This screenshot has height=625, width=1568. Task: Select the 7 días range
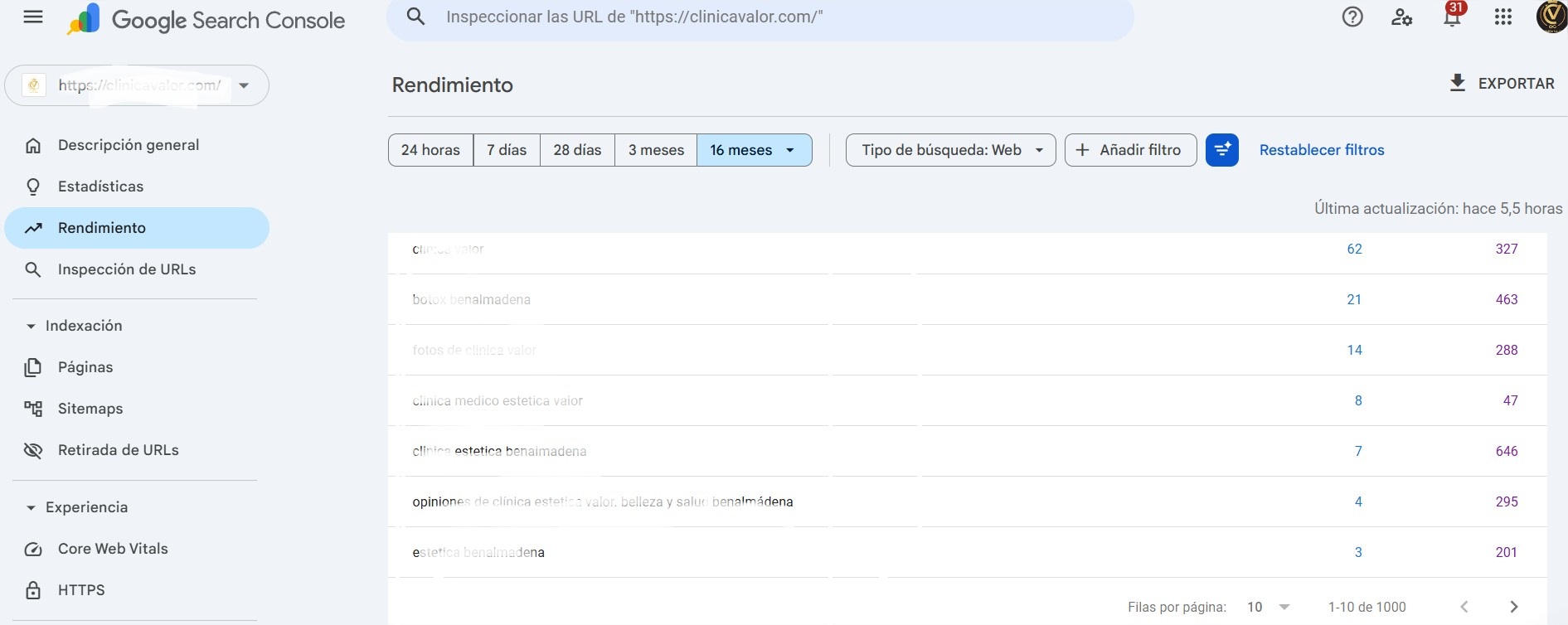[507, 150]
